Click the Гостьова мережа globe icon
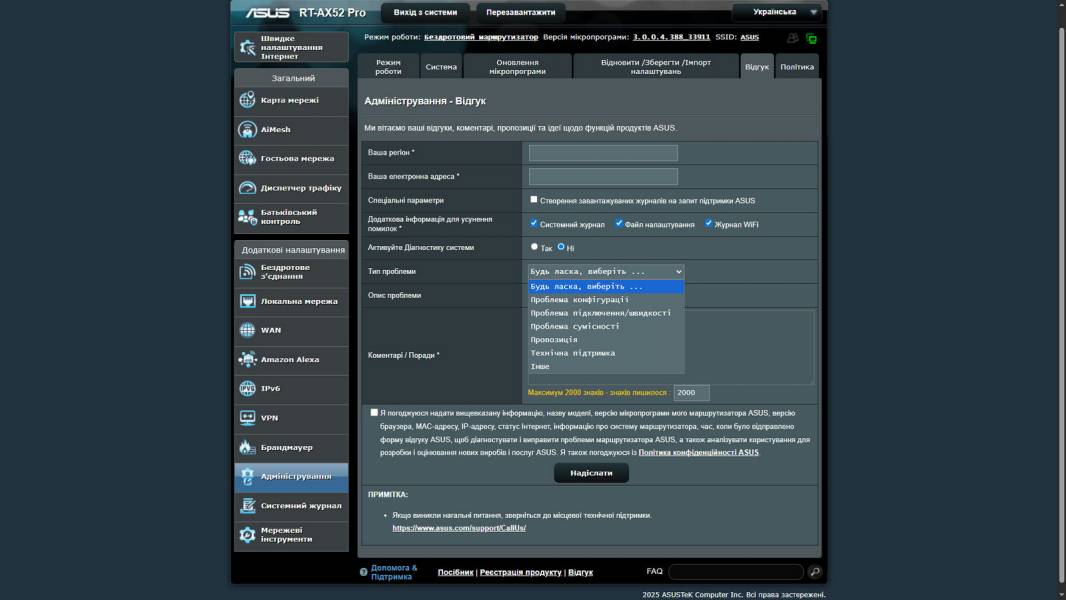The height and width of the screenshot is (600, 1066). (247, 158)
